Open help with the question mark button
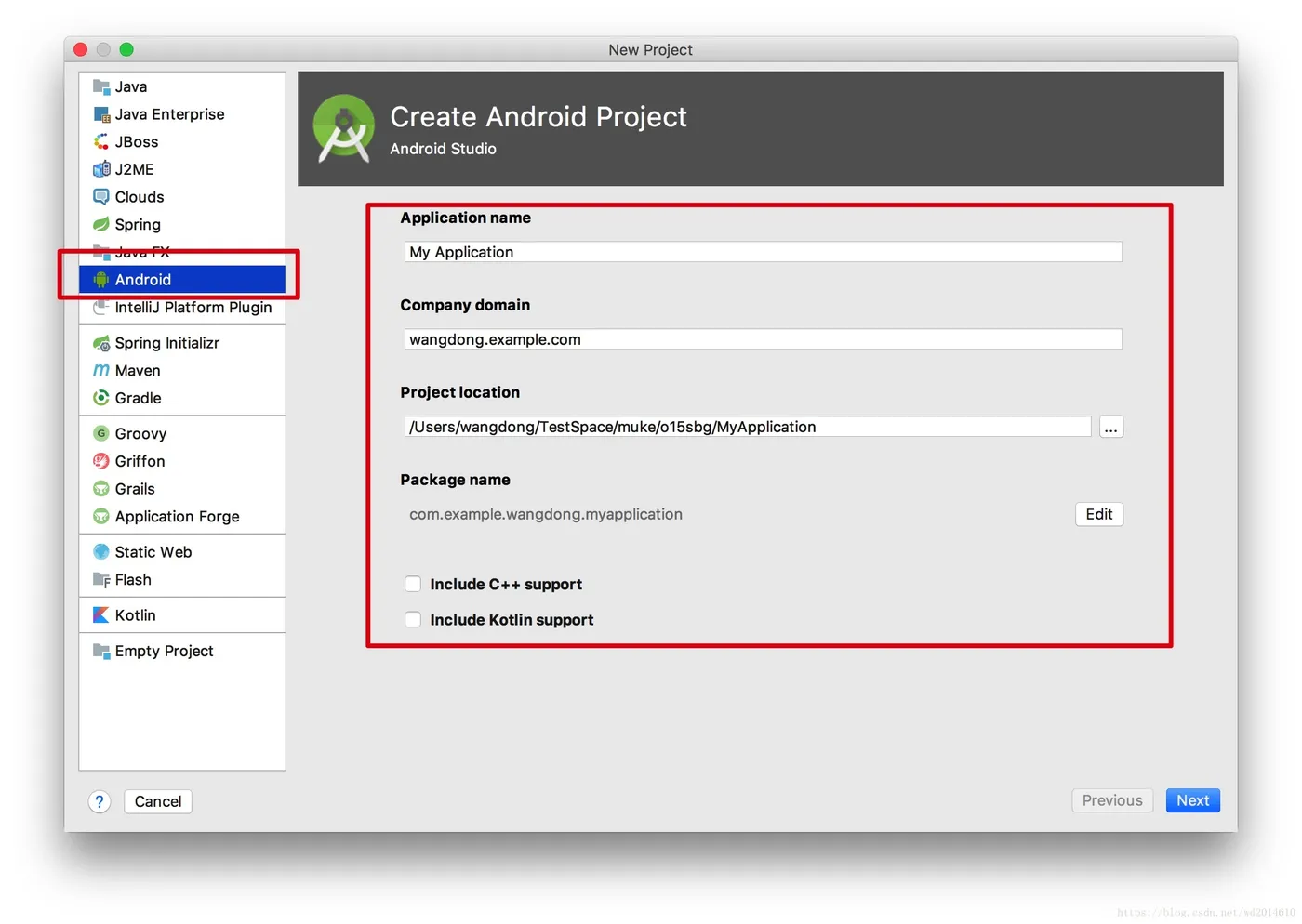The height and width of the screenshot is (924, 1302). 100,801
